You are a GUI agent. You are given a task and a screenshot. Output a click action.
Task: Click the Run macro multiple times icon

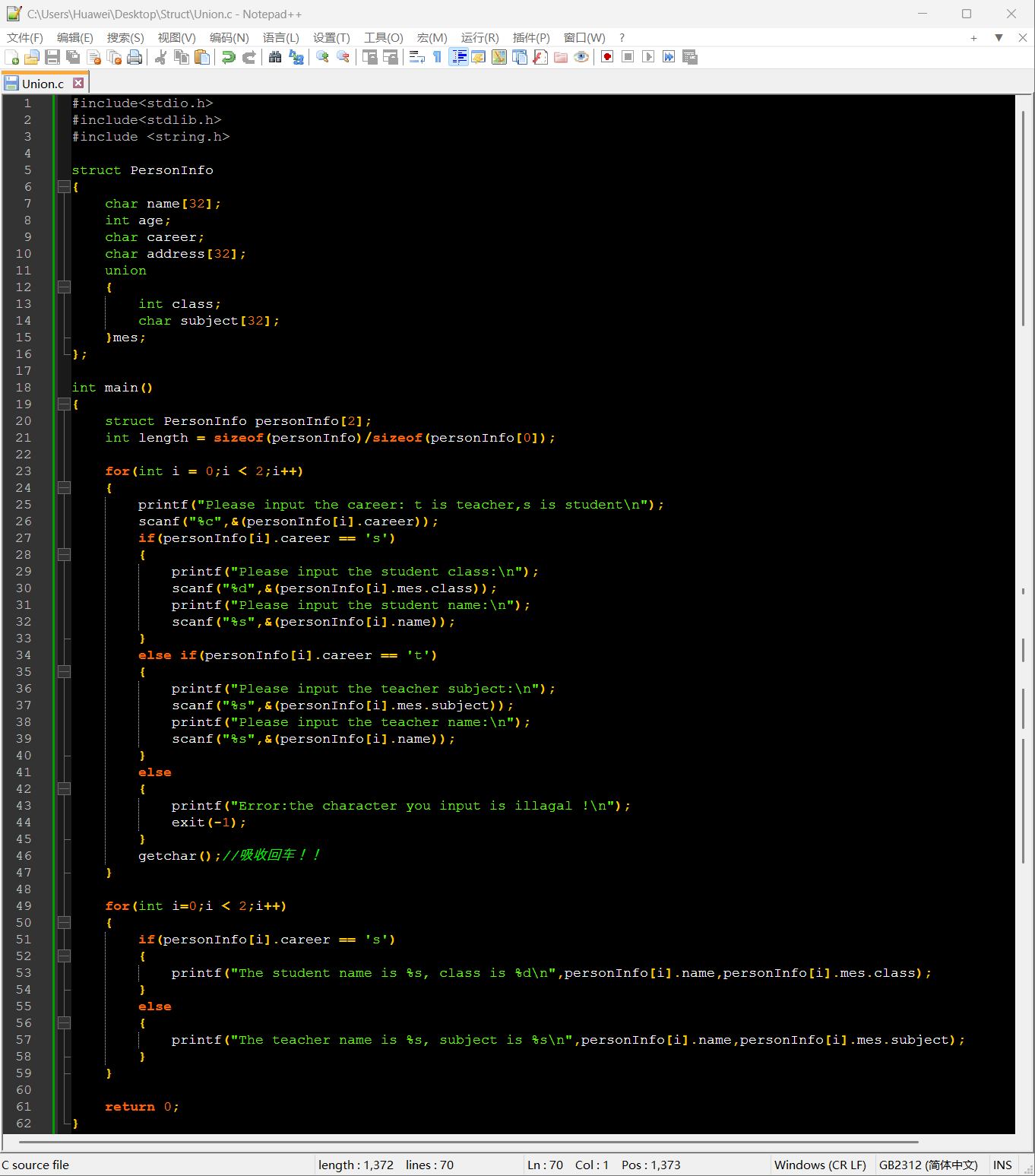coord(669,57)
